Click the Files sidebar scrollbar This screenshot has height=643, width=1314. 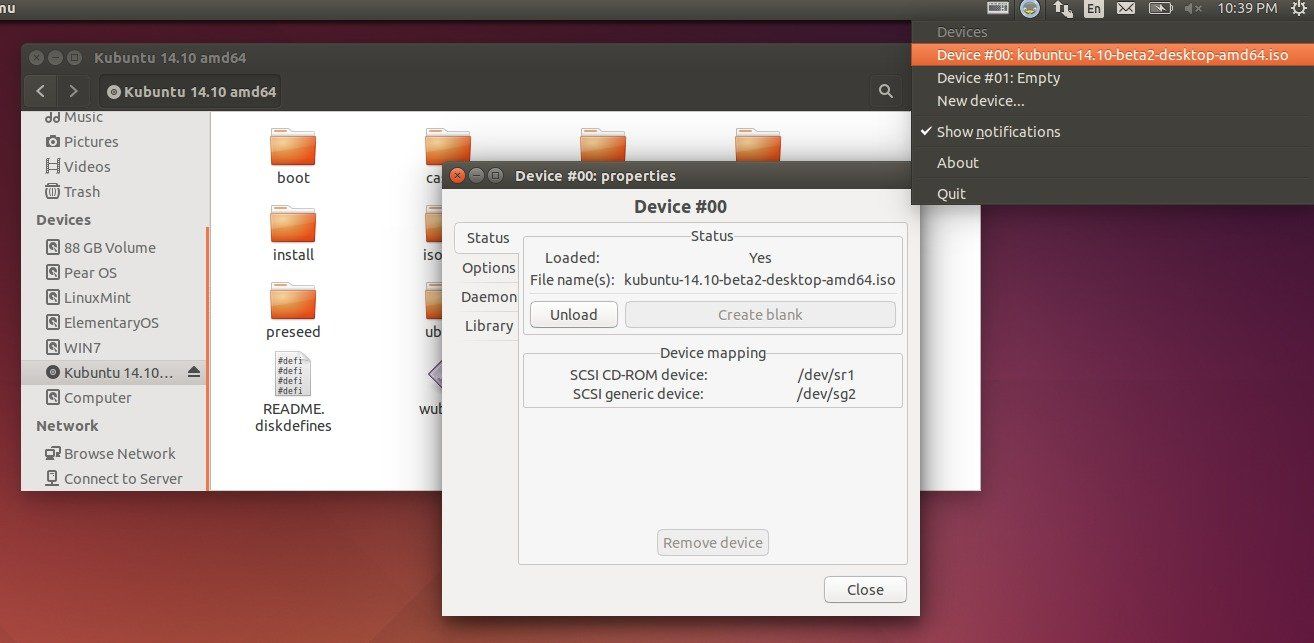[x=208, y=358]
